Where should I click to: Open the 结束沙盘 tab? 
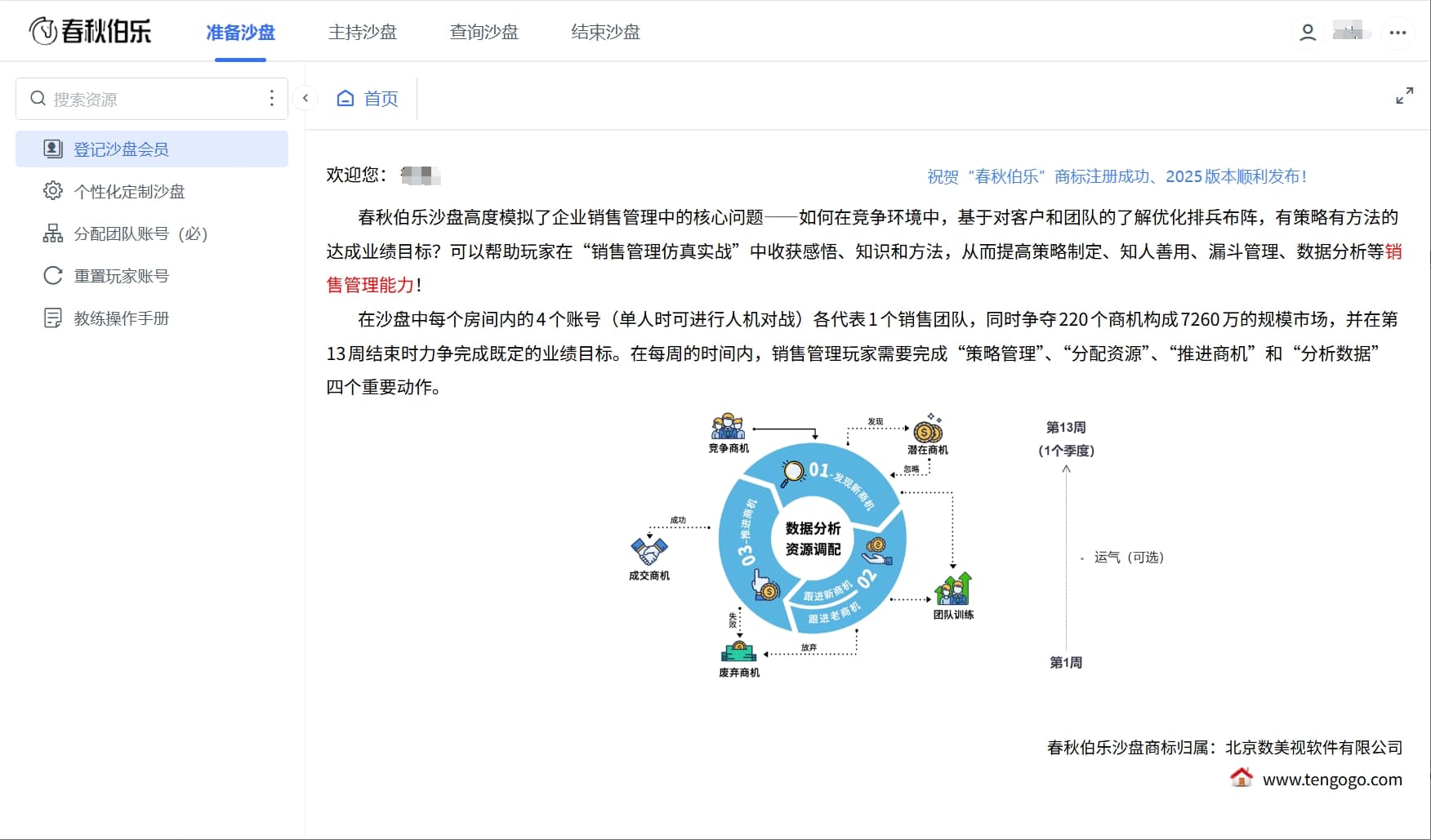[x=605, y=33]
